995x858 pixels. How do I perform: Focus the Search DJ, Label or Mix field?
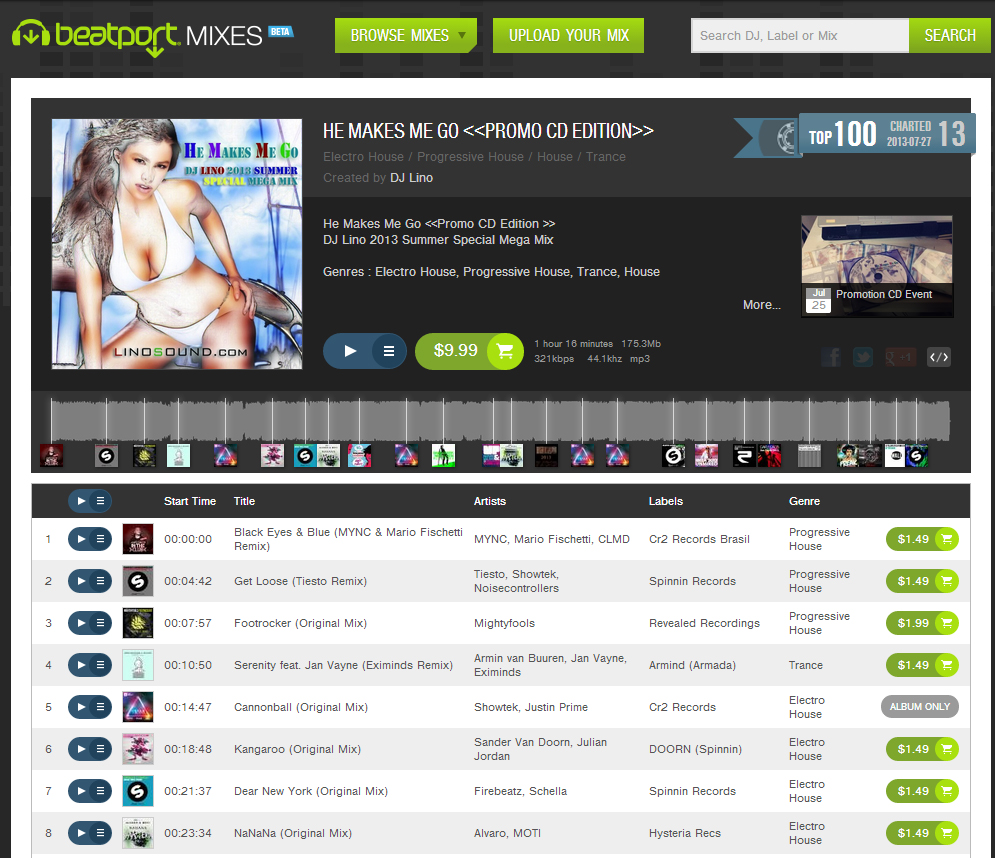[800, 36]
